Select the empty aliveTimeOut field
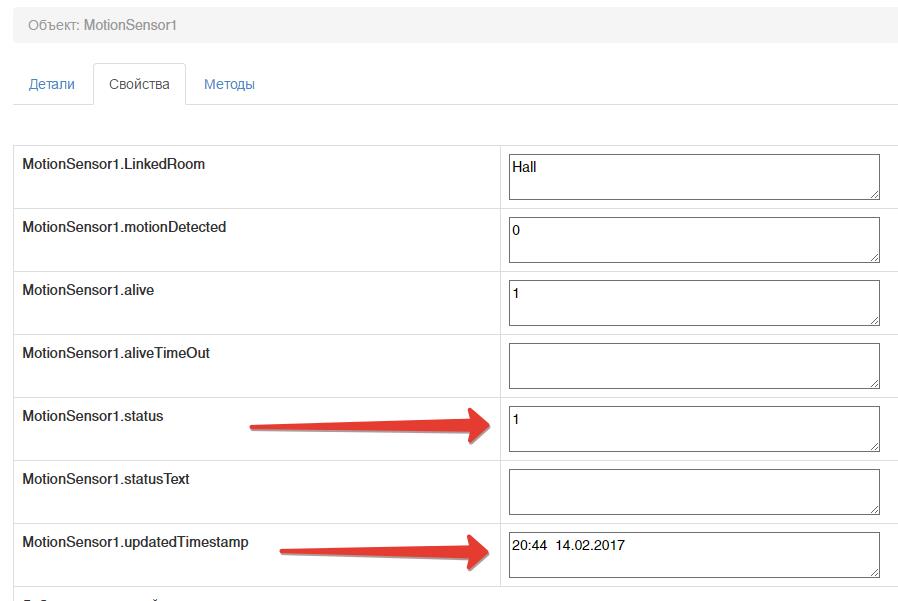This screenshot has width=898, height=601. (x=694, y=366)
